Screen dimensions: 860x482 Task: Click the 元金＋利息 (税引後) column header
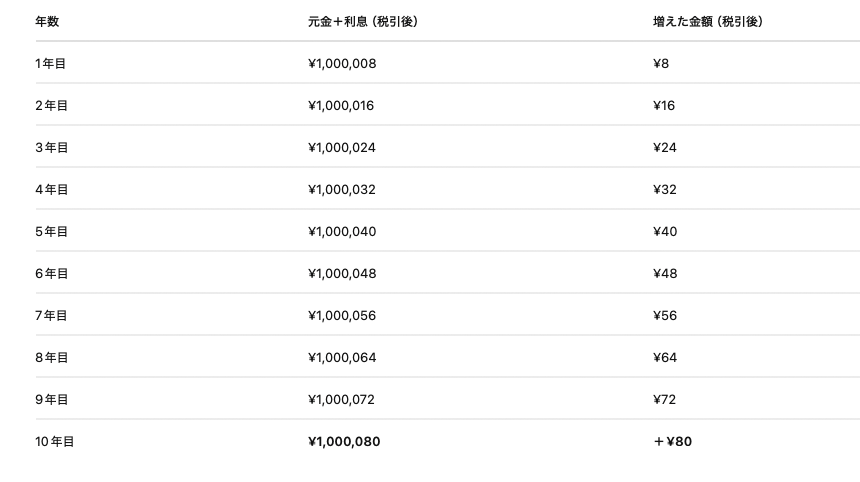pos(362,21)
